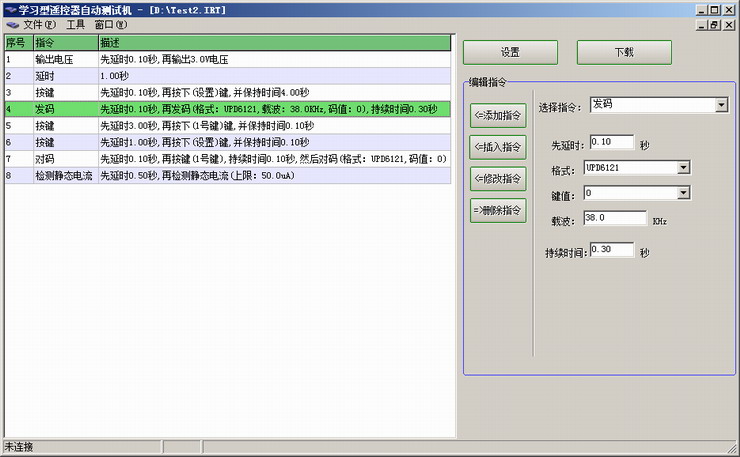Open the 窗口 menu
Screen dimensions: 740x457
point(110,24)
